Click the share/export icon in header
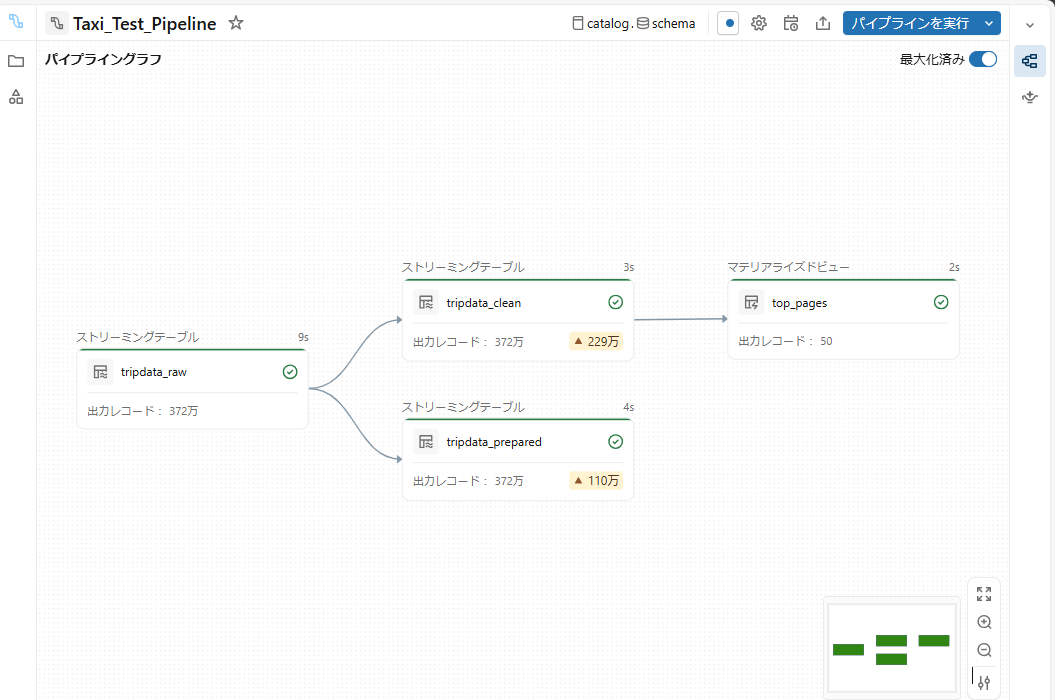 [x=823, y=23]
